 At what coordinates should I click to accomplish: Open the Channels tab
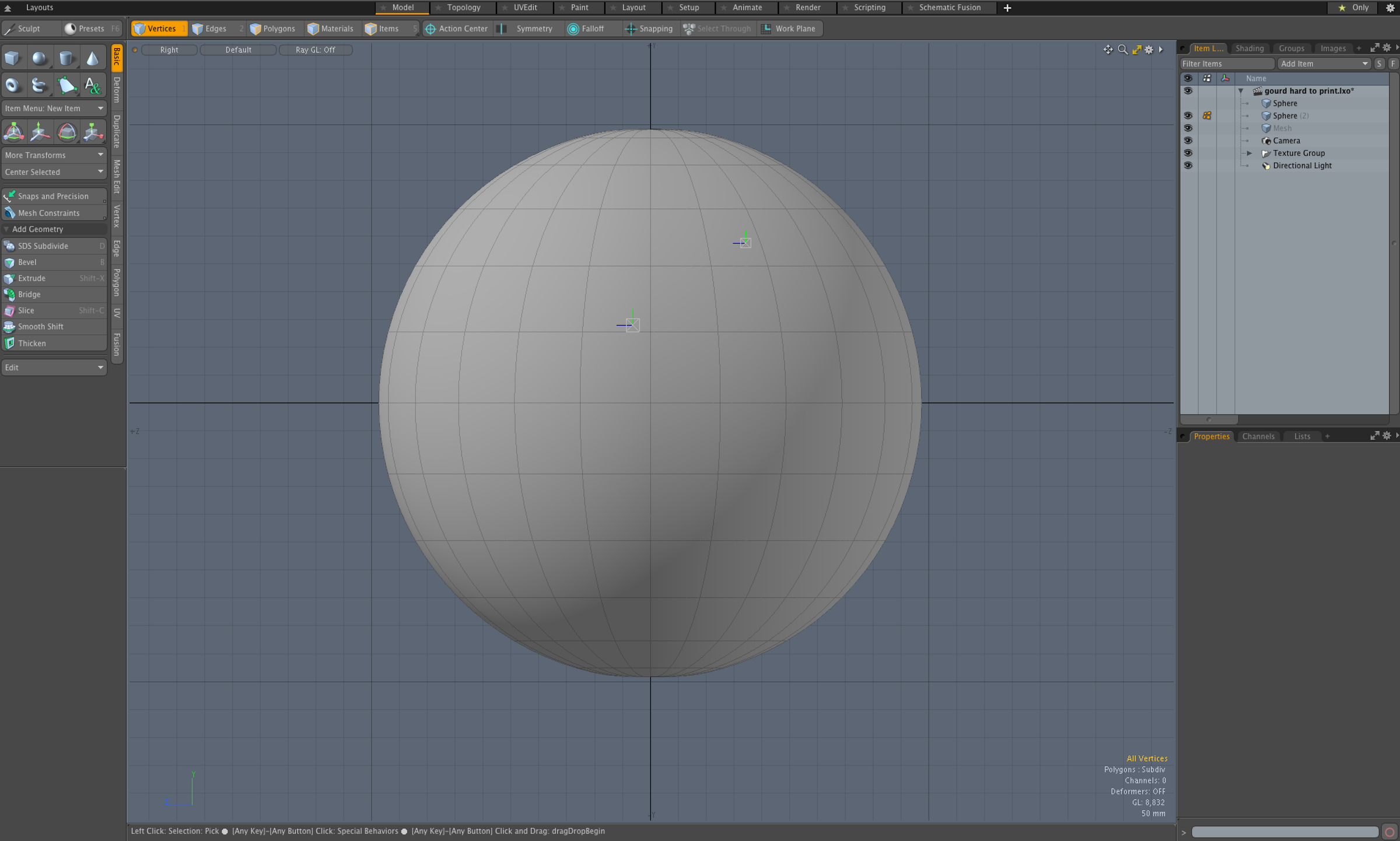1258,436
